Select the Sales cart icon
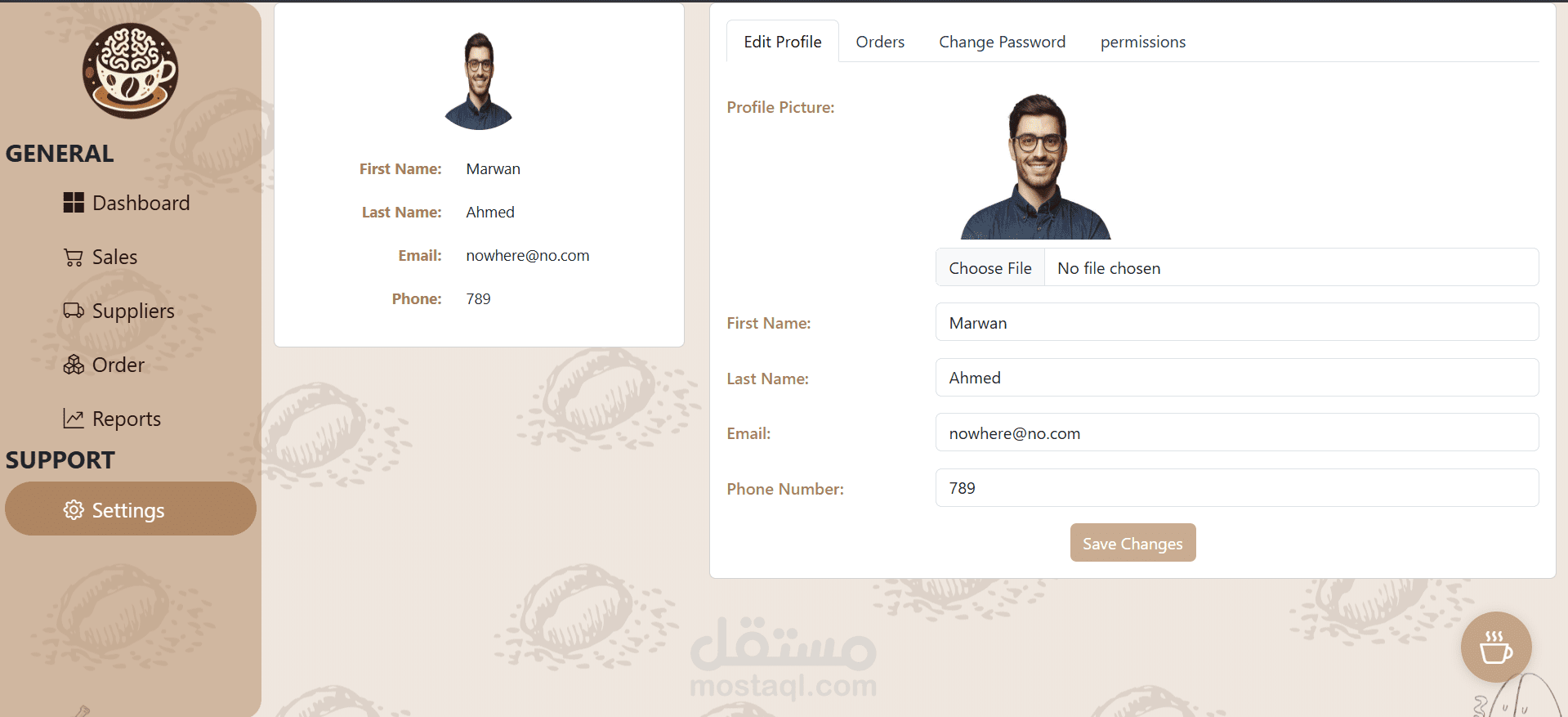The height and width of the screenshot is (717, 1568). pyautogui.click(x=74, y=258)
